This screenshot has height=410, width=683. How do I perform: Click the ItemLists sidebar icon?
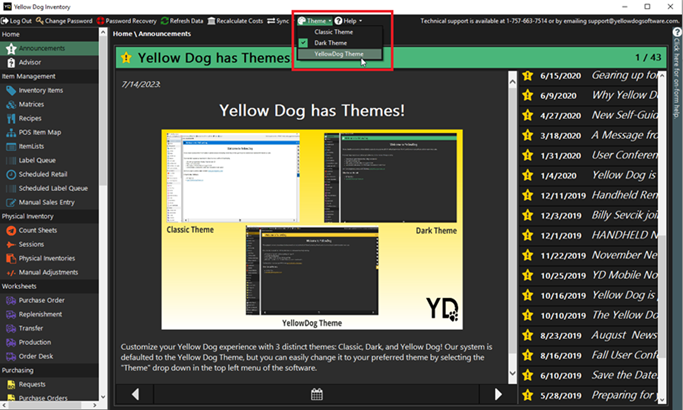[x=11, y=146]
